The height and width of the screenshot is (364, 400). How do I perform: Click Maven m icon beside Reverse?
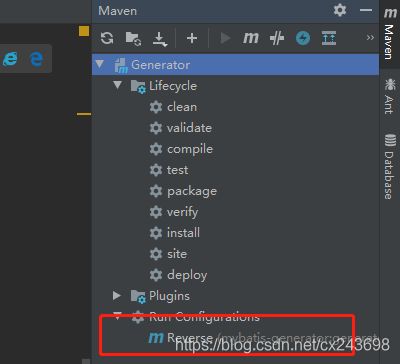tap(156, 338)
